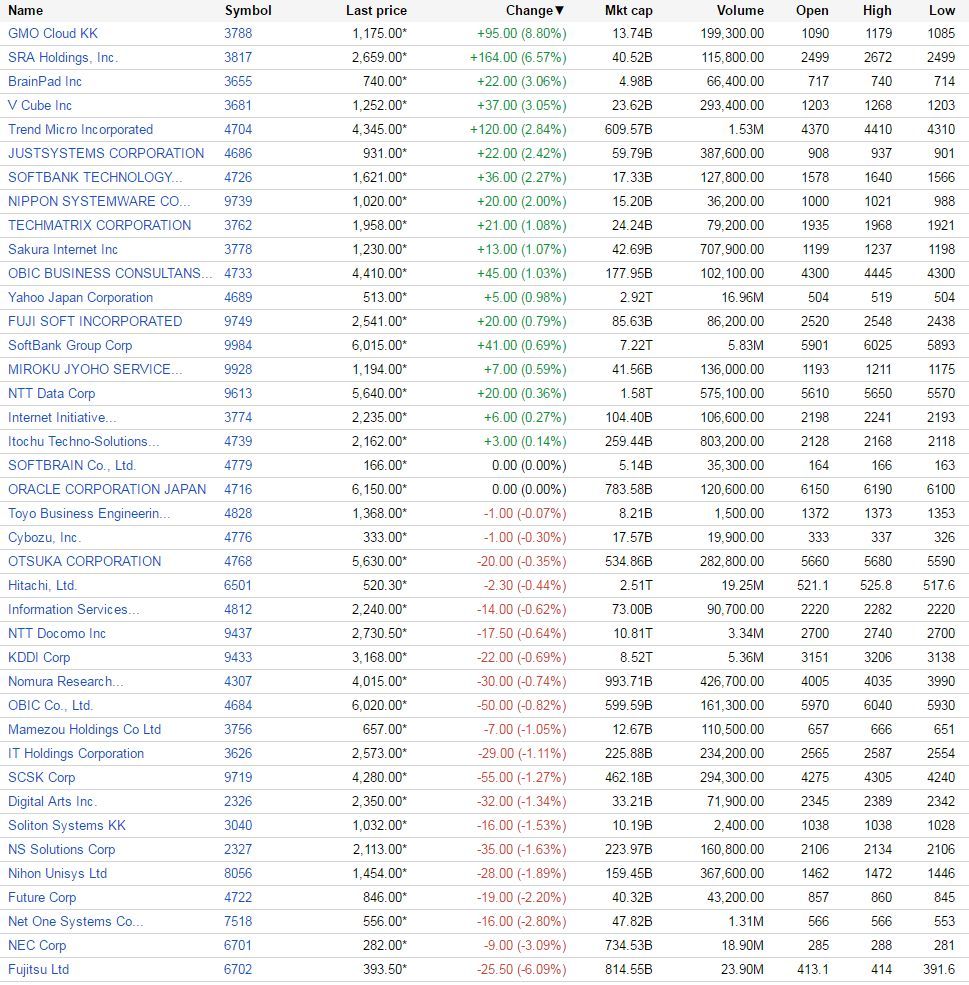Sort by the Last price column header
Screen dimensions: 969x985
coord(376,11)
